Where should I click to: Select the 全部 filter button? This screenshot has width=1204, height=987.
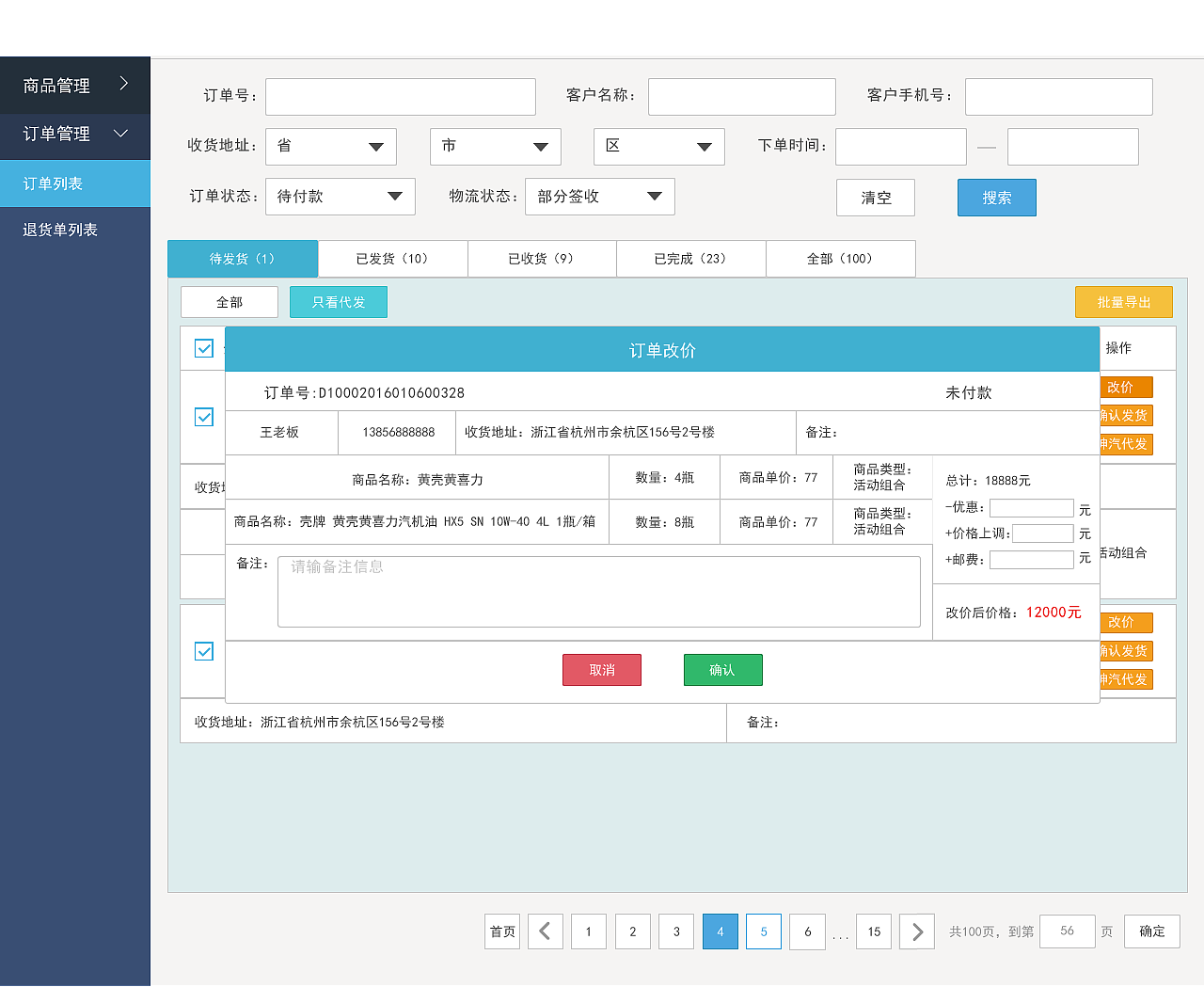[x=230, y=302]
